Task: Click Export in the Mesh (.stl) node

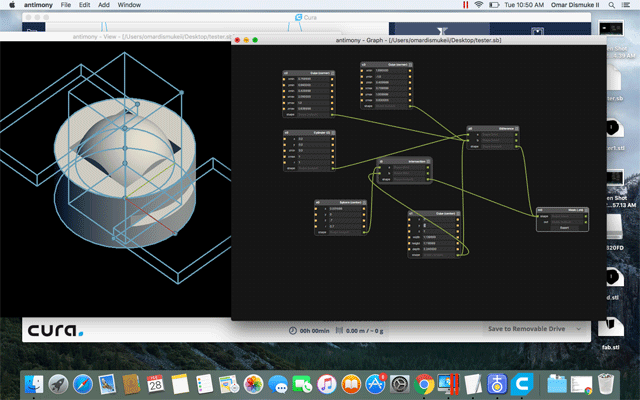Action: pos(564,228)
